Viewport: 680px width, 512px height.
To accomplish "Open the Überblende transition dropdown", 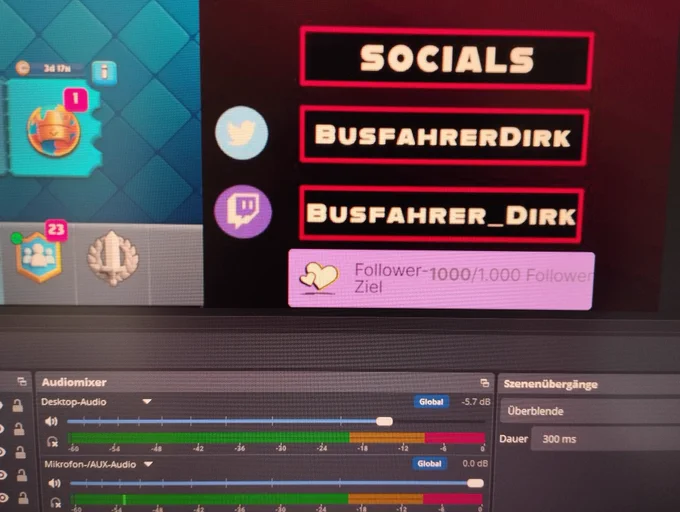I will tap(590, 411).
